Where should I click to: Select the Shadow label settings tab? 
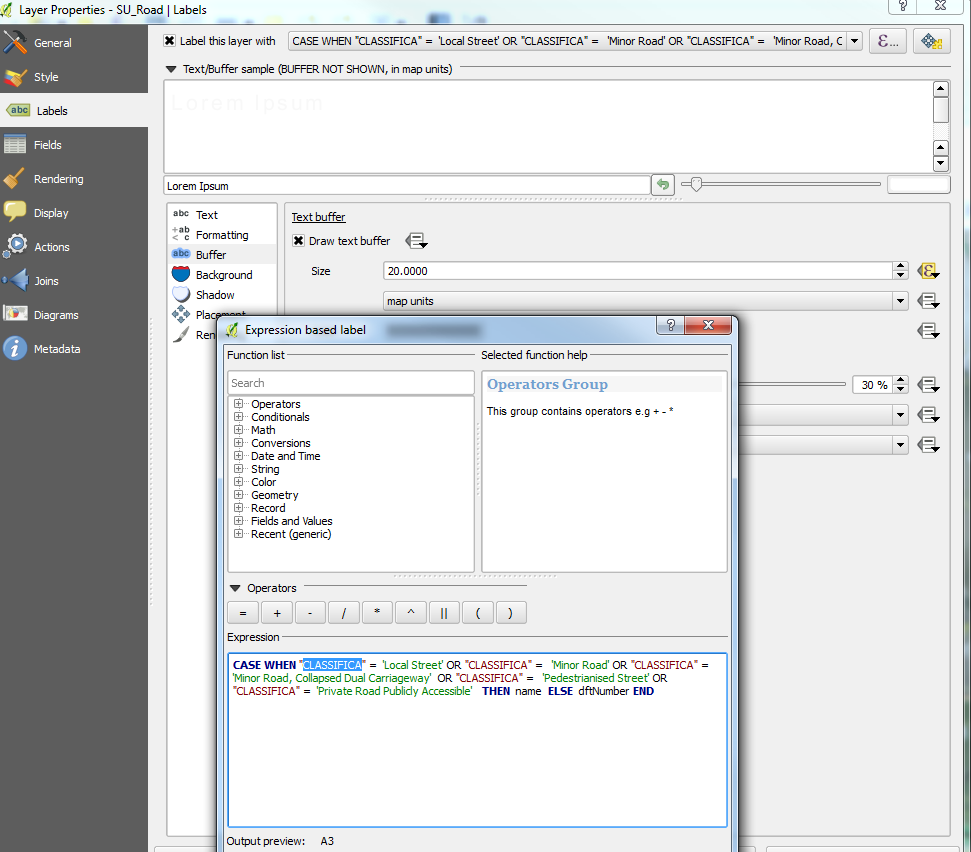click(215, 295)
